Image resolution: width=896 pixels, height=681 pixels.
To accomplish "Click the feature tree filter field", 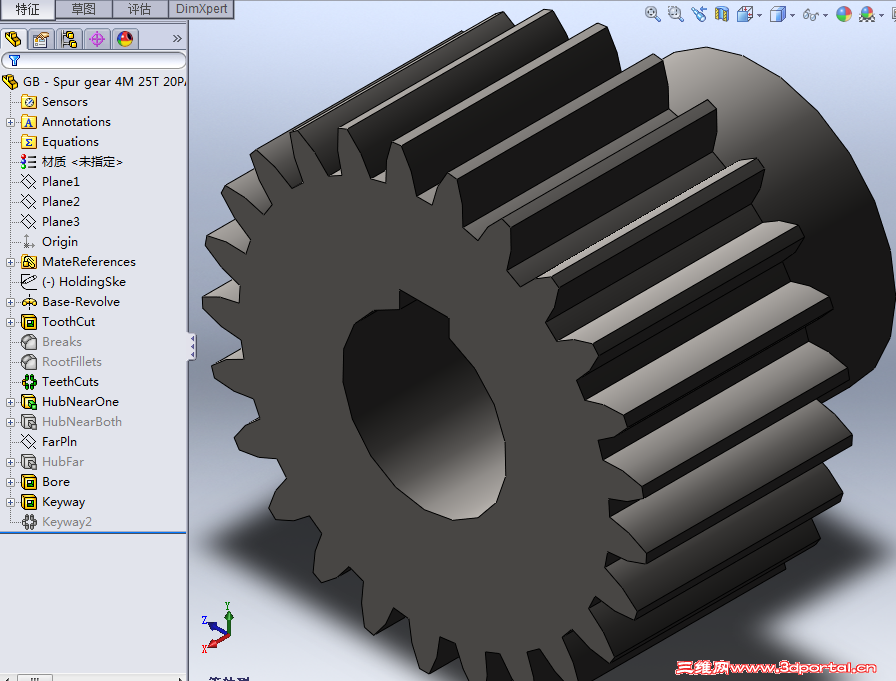I will click(94, 60).
